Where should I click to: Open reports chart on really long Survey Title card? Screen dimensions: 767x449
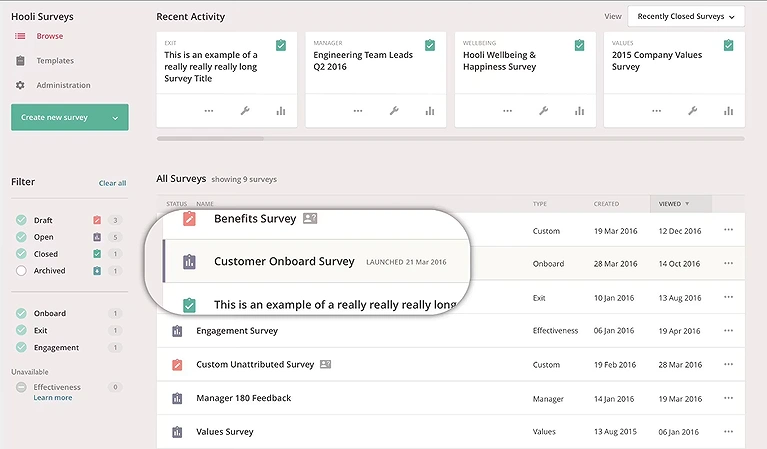pos(281,111)
